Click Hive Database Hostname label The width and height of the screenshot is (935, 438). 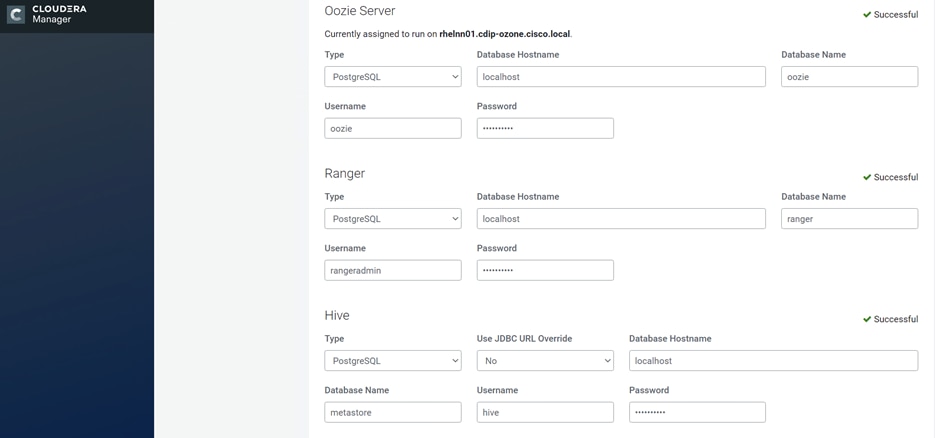tap(670, 338)
